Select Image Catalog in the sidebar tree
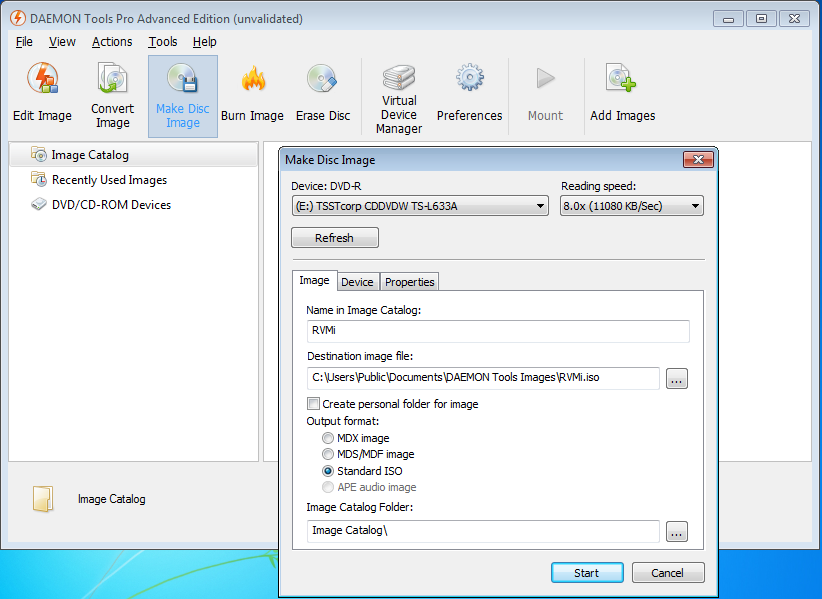 point(134,155)
